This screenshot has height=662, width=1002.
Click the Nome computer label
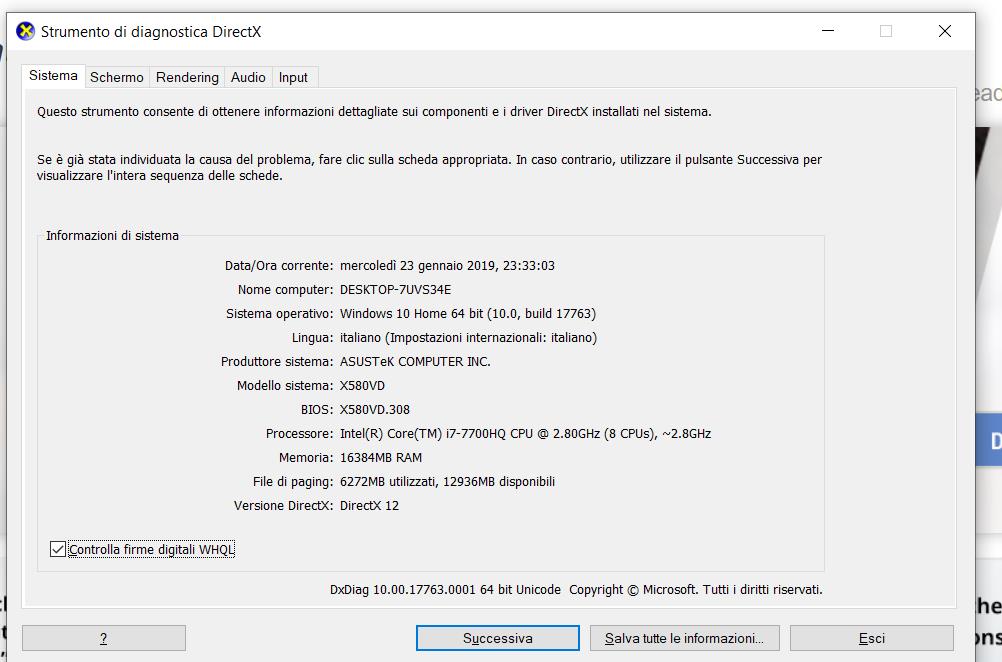286,289
